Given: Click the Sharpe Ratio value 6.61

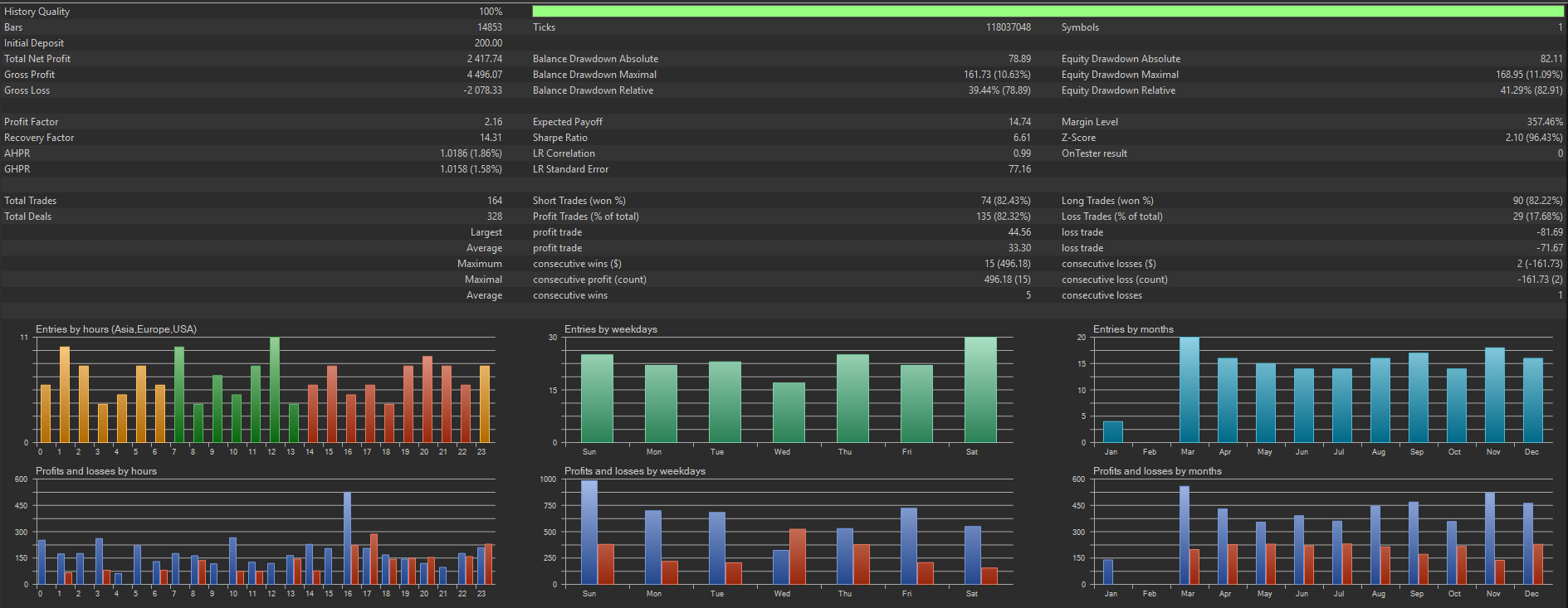Looking at the screenshot, I should click(x=1022, y=138).
